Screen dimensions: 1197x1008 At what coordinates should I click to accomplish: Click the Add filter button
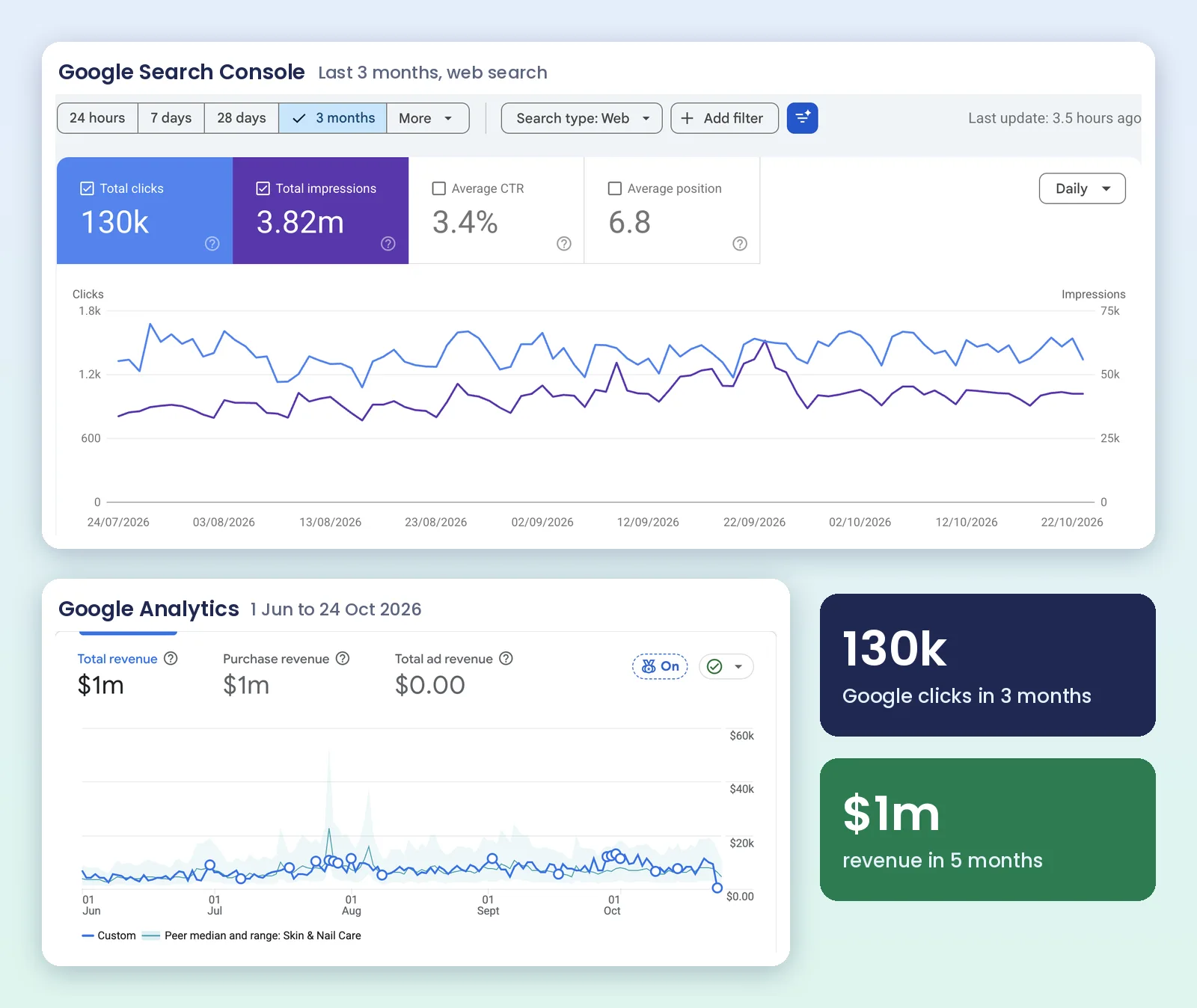coord(724,118)
